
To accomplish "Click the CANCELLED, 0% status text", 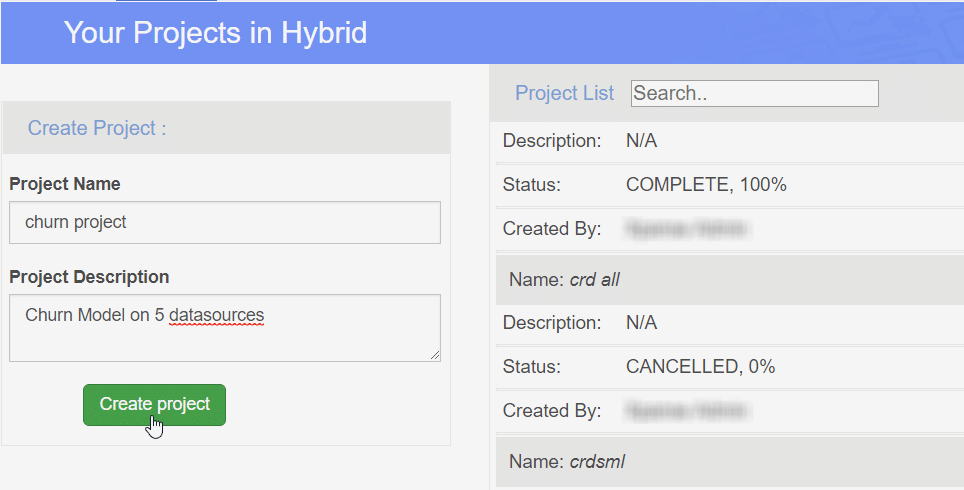I will click(700, 366).
